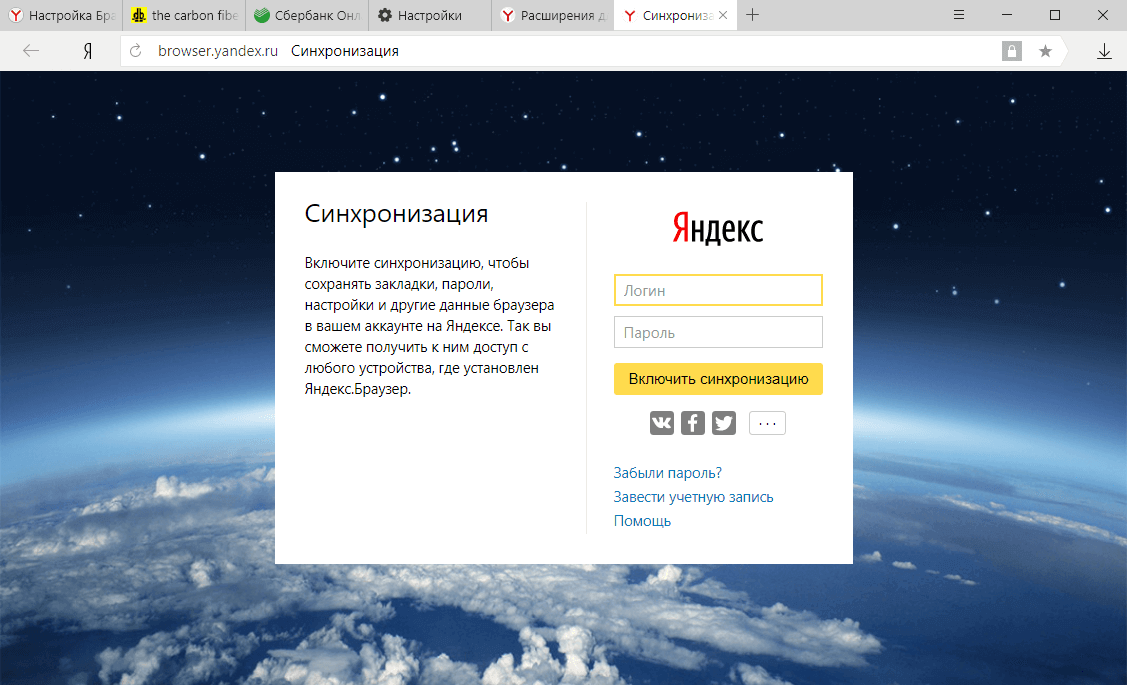Click the VK social login icon
Image resolution: width=1127 pixels, height=685 pixels.
(661, 423)
